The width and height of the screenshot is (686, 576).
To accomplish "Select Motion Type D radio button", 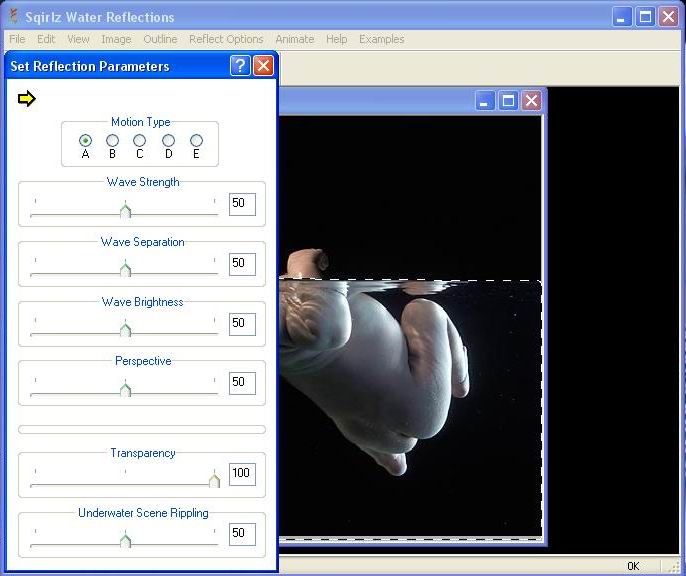I will (x=168, y=140).
